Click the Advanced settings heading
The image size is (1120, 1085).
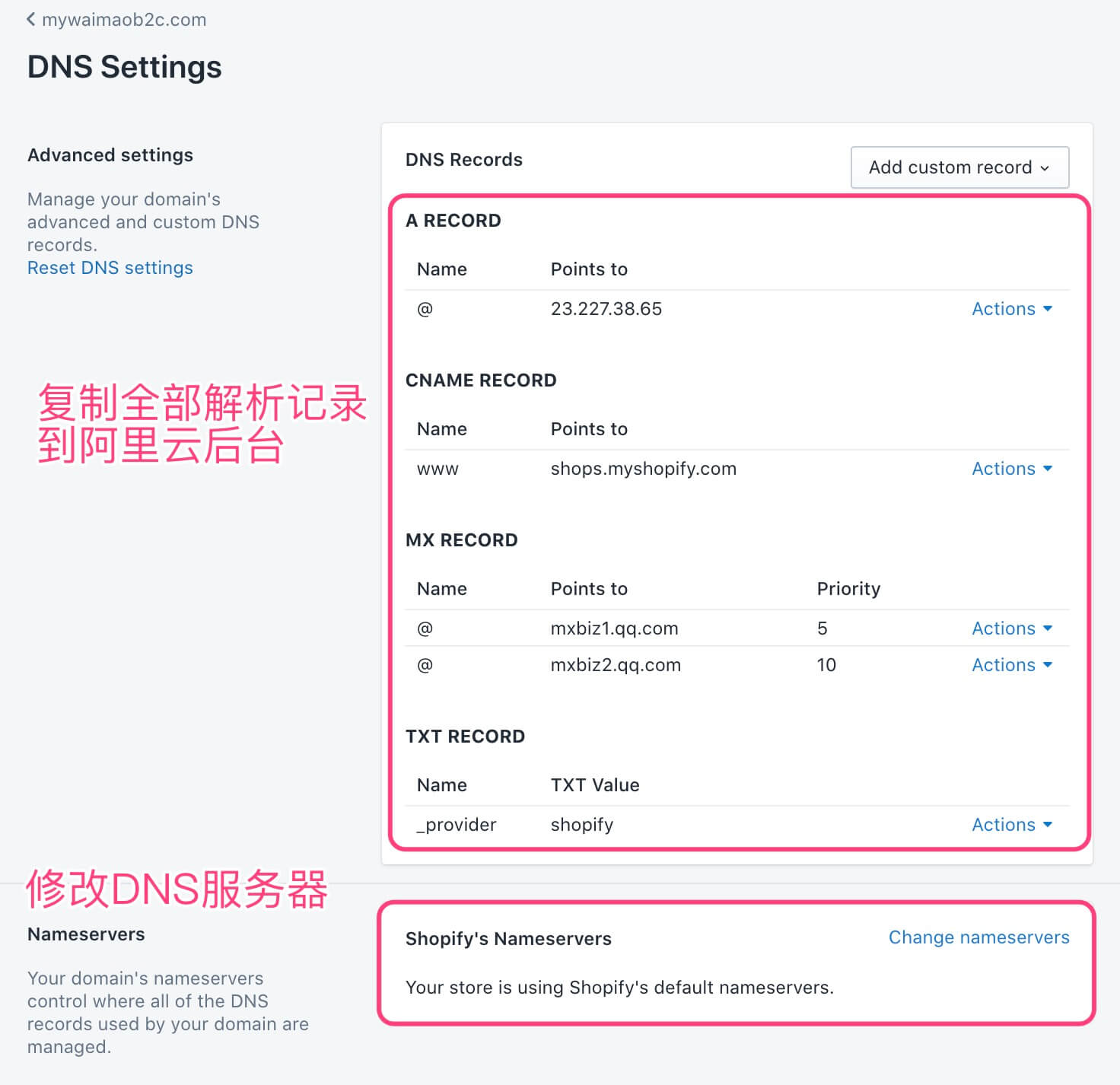pos(110,155)
